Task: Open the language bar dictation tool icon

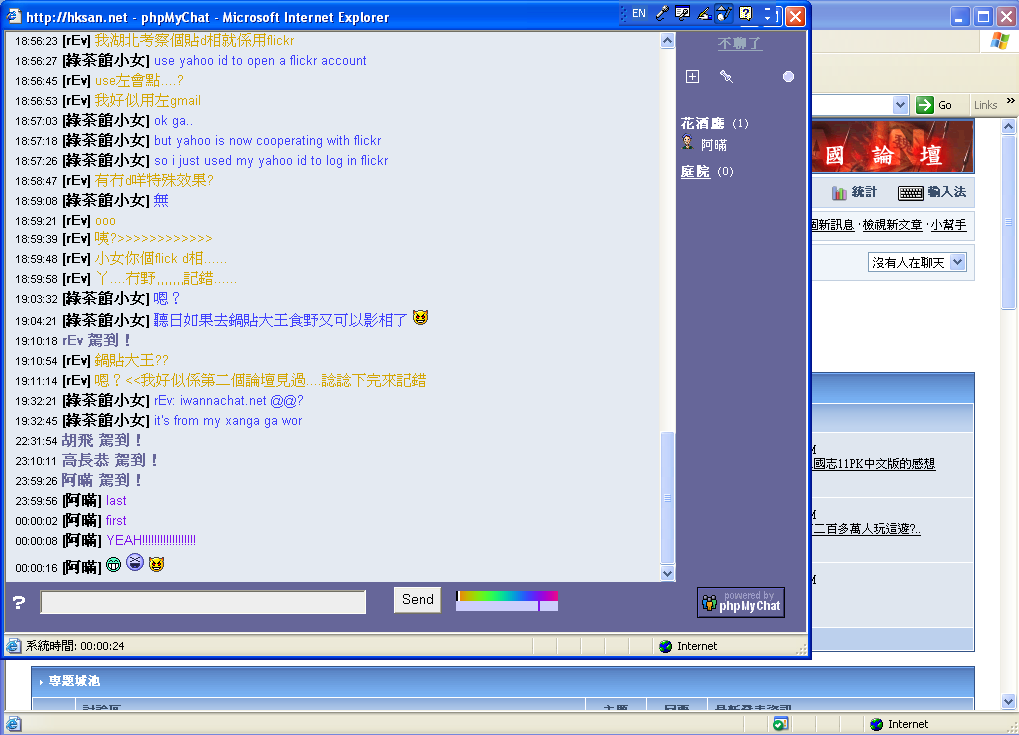Action: point(683,13)
